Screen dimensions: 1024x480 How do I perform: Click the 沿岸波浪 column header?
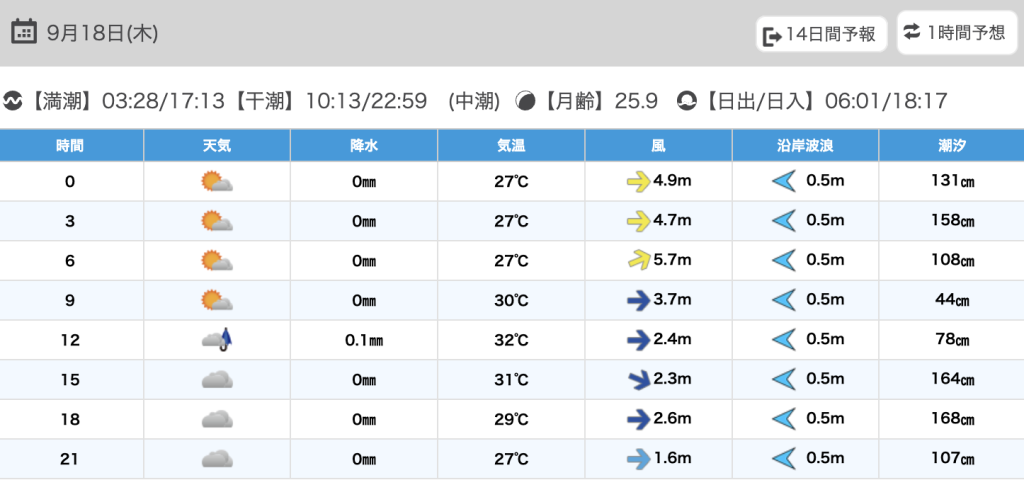pos(805,145)
